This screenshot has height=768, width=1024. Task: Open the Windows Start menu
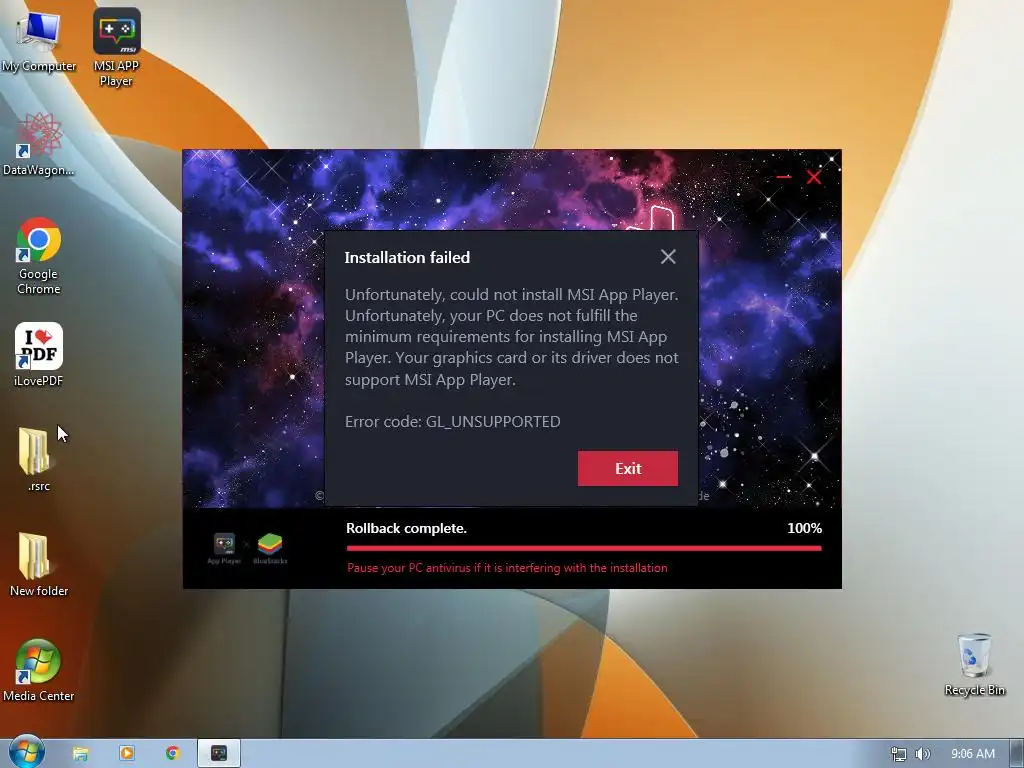[27, 752]
